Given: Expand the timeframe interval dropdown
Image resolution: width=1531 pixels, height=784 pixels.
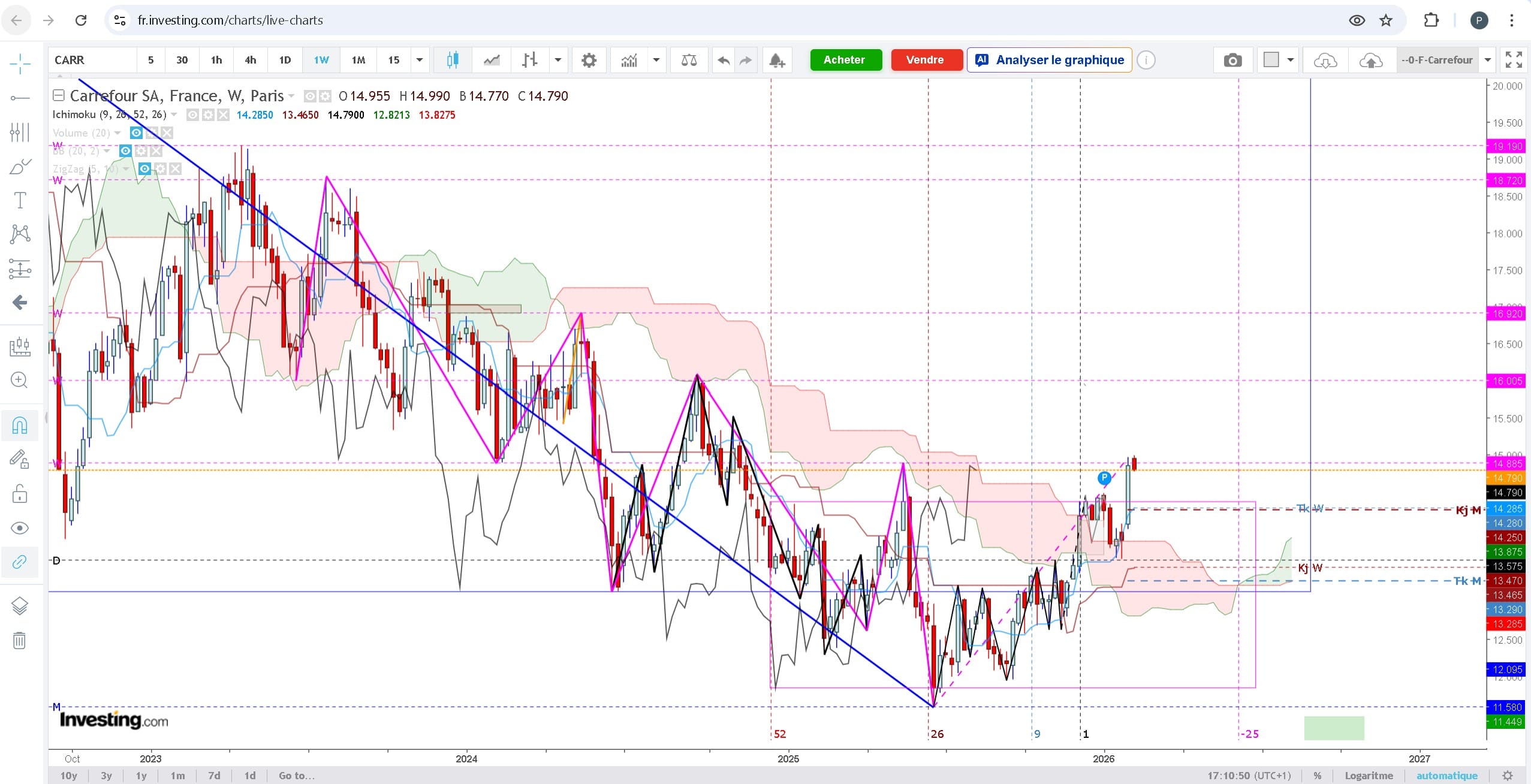Looking at the screenshot, I should [x=420, y=60].
